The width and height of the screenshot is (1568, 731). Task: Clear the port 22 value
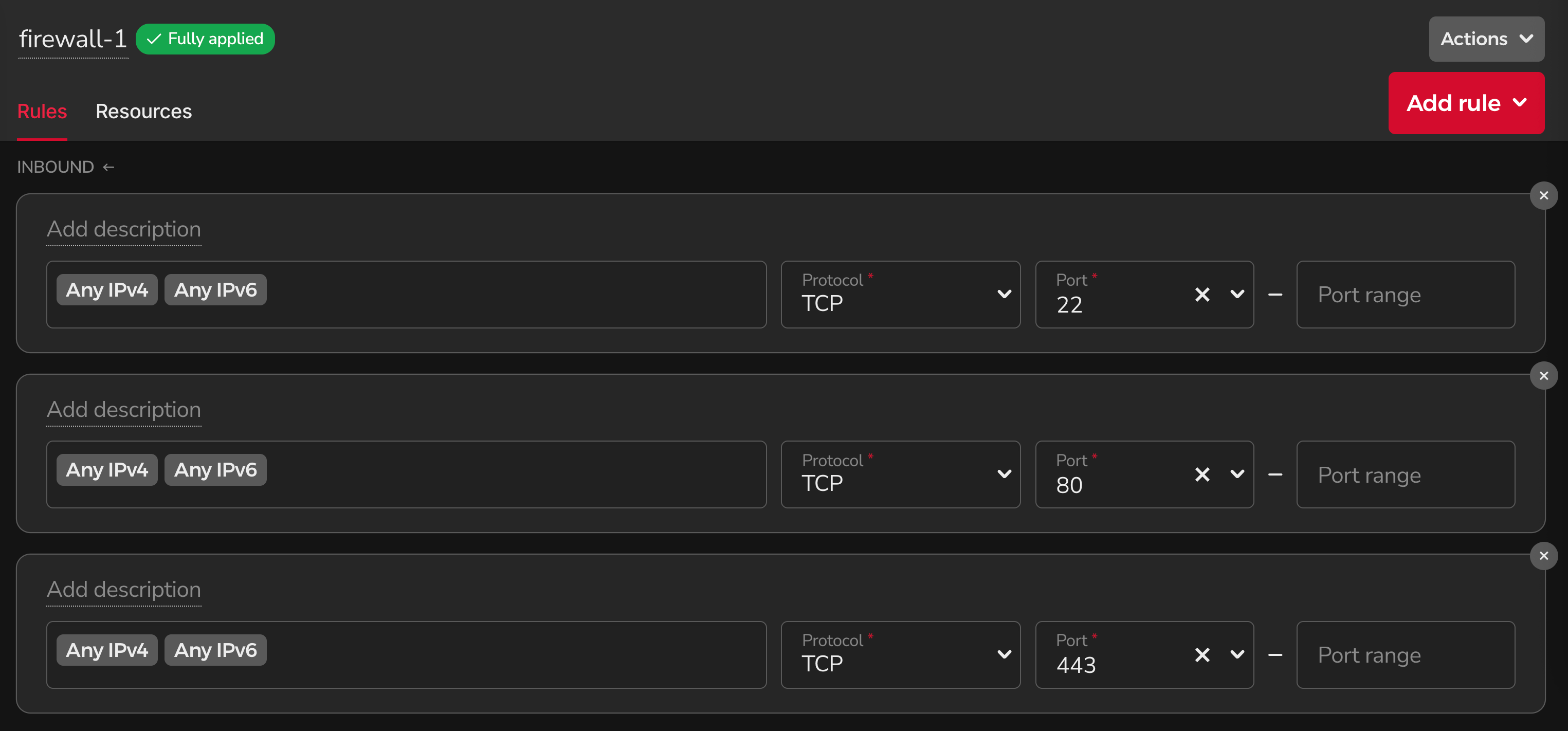click(1201, 295)
